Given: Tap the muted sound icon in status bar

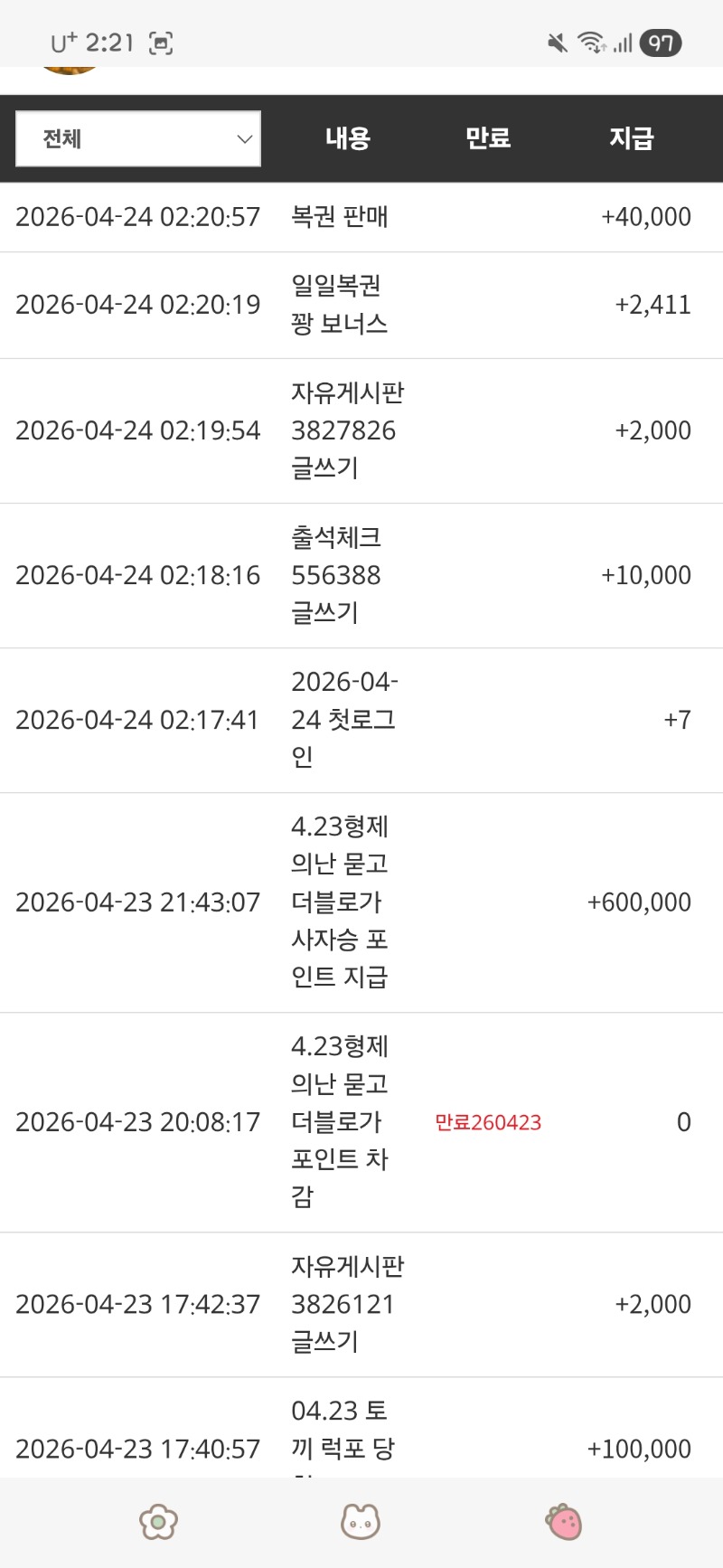Looking at the screenshot, I should (x=558, y=43).
